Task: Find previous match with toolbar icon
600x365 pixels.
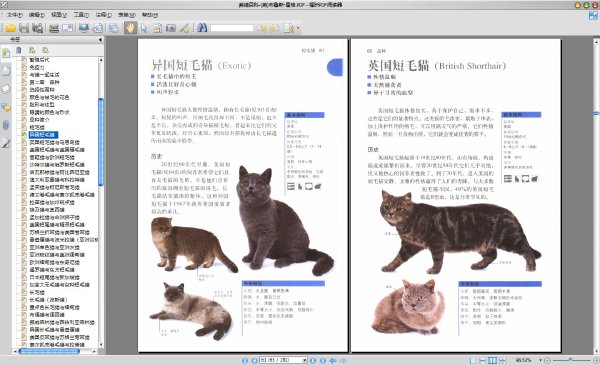Action: [261, 28]
